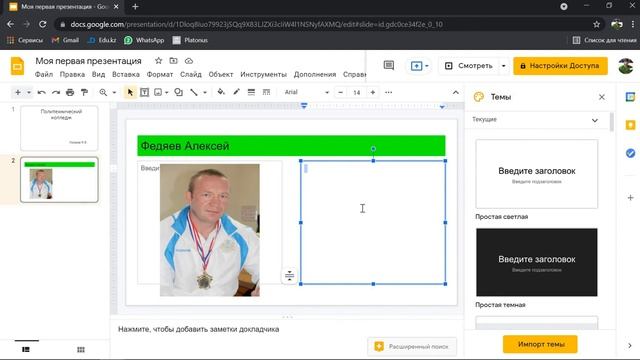Select the line tool

pos(194,92)
